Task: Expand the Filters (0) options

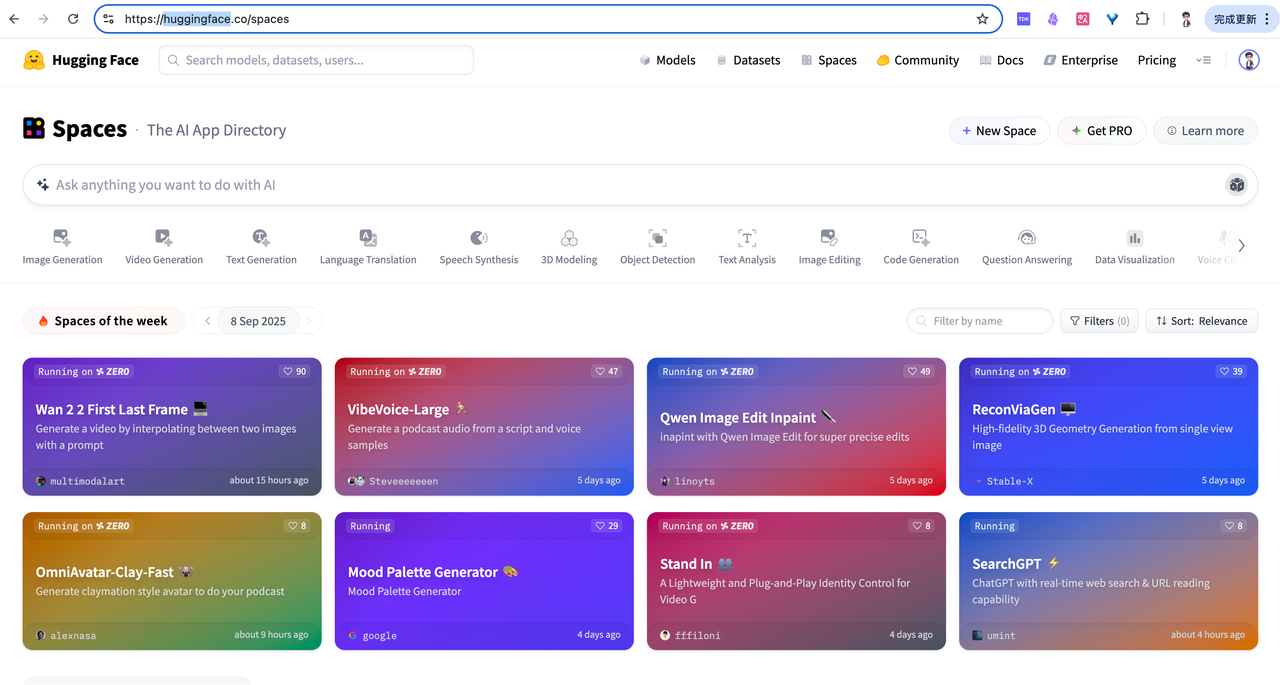Action: tap(1099, 321)
